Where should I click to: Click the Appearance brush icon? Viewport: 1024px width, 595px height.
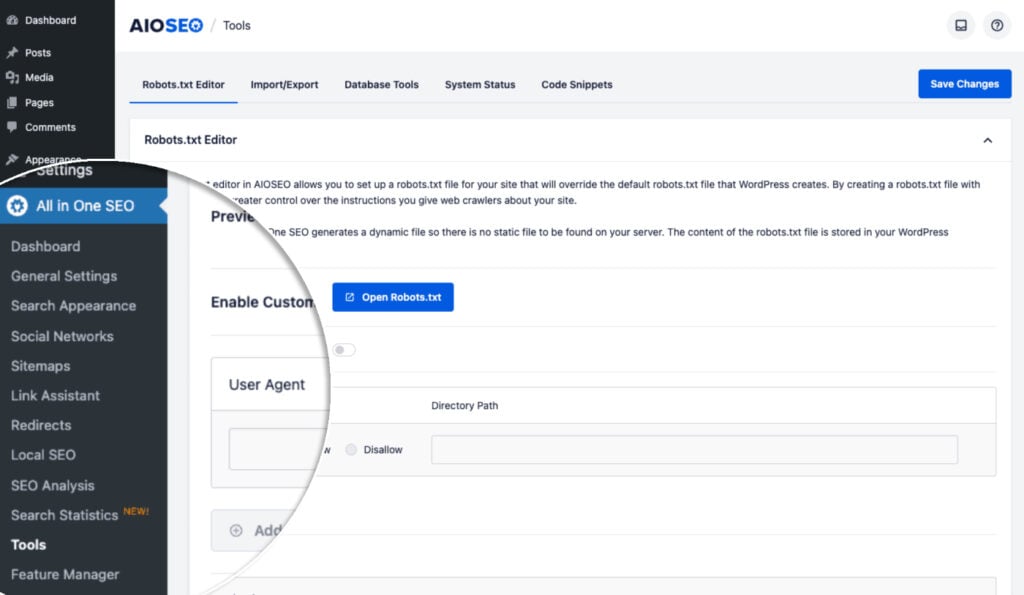(12, 159)
